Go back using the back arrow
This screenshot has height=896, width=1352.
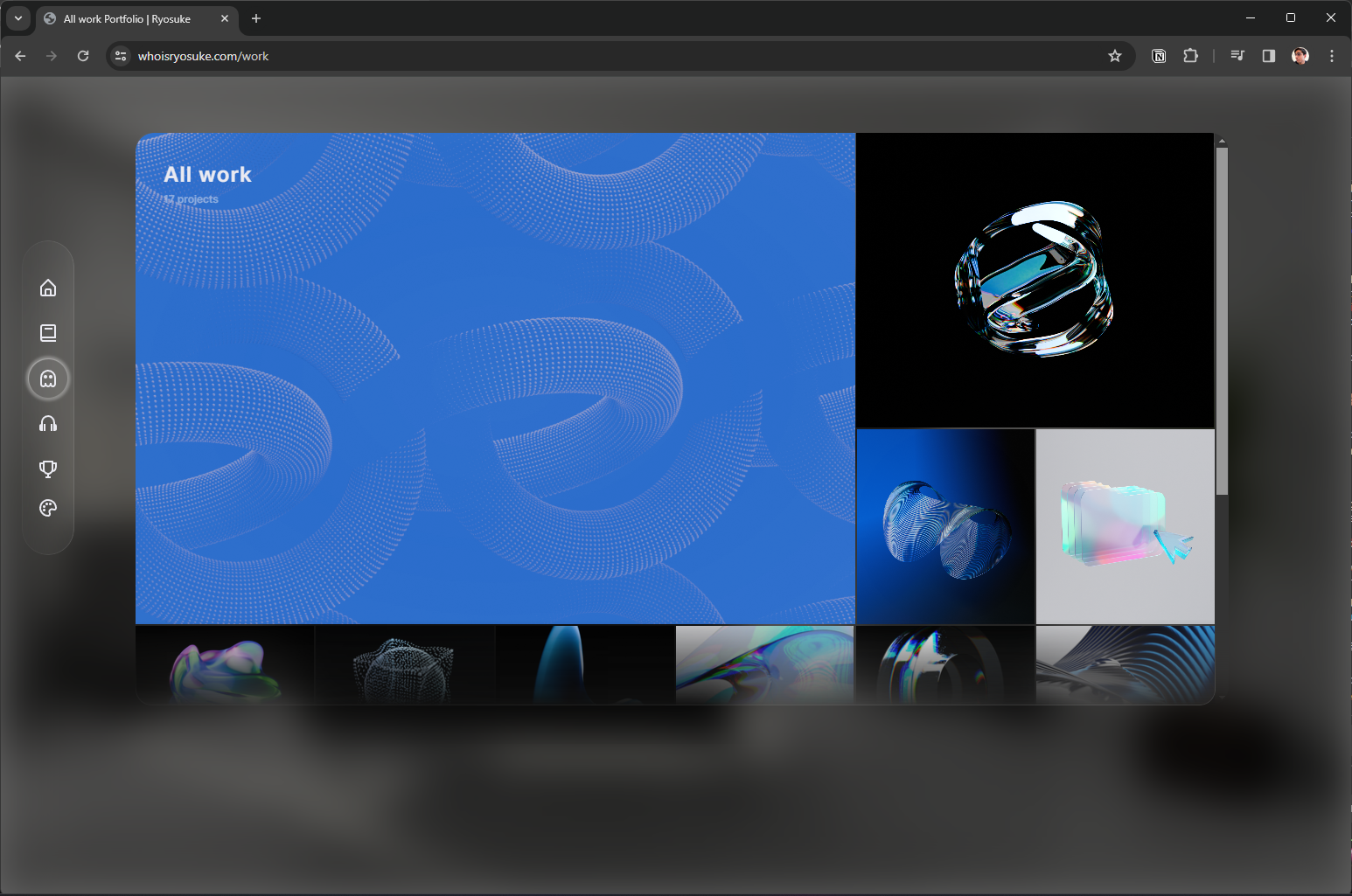click(x=19, y=55)
